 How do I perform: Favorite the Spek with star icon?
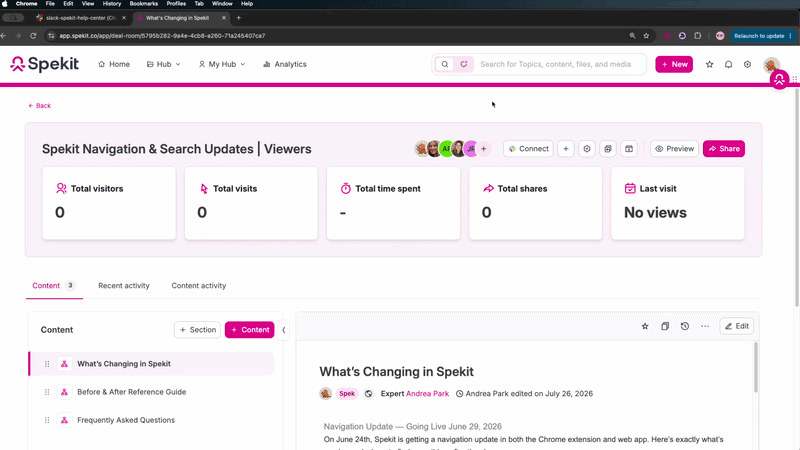[x=645, y=326]
